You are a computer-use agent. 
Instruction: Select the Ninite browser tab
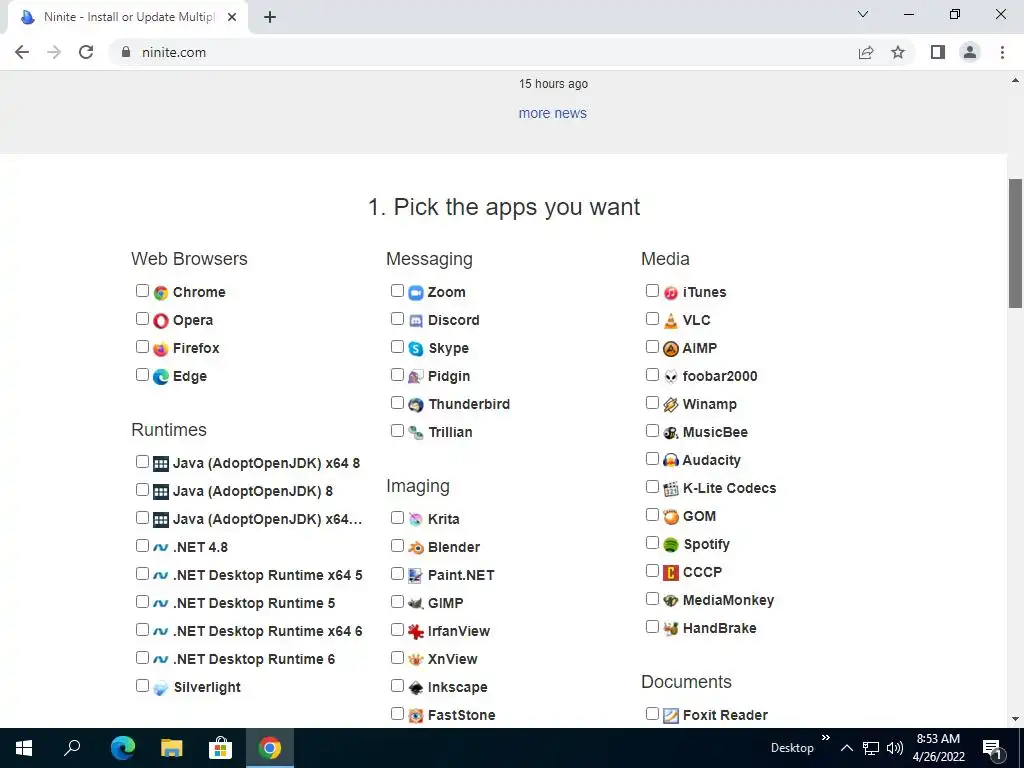click(128, 17)
